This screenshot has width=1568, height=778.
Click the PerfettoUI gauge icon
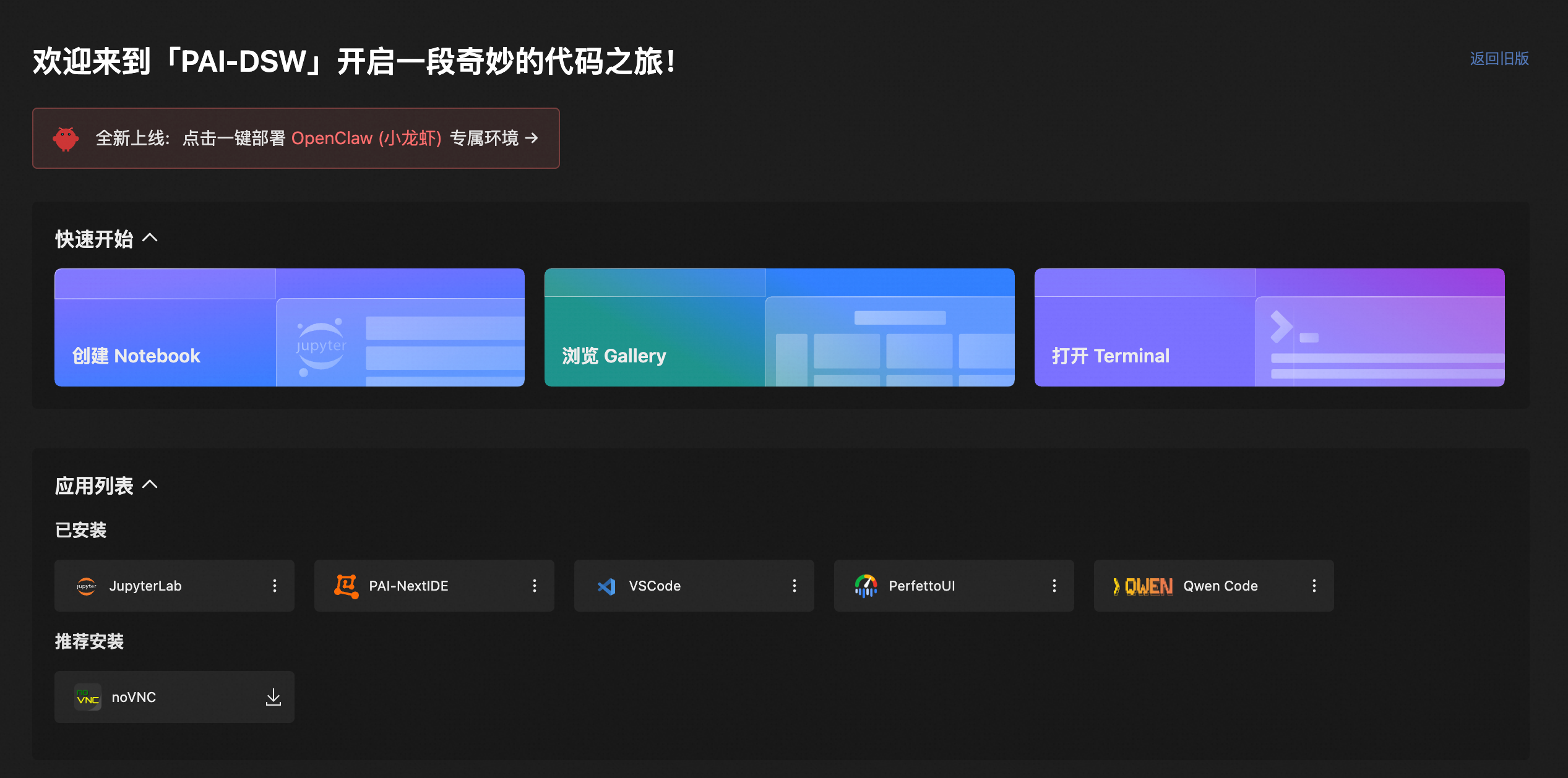click(x=866, y=586)
